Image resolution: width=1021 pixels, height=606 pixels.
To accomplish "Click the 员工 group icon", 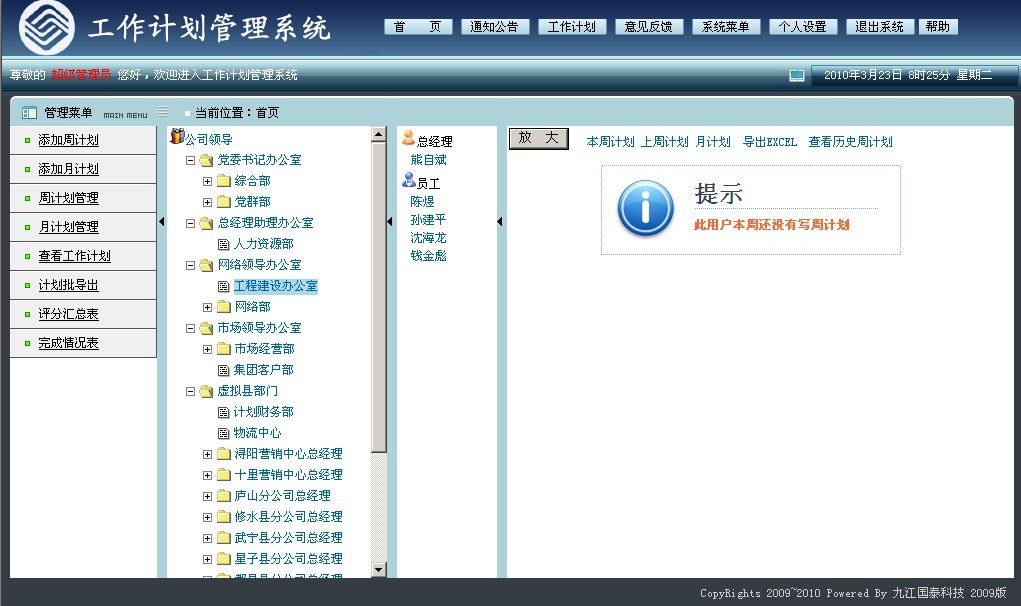I will click(408, 181).
